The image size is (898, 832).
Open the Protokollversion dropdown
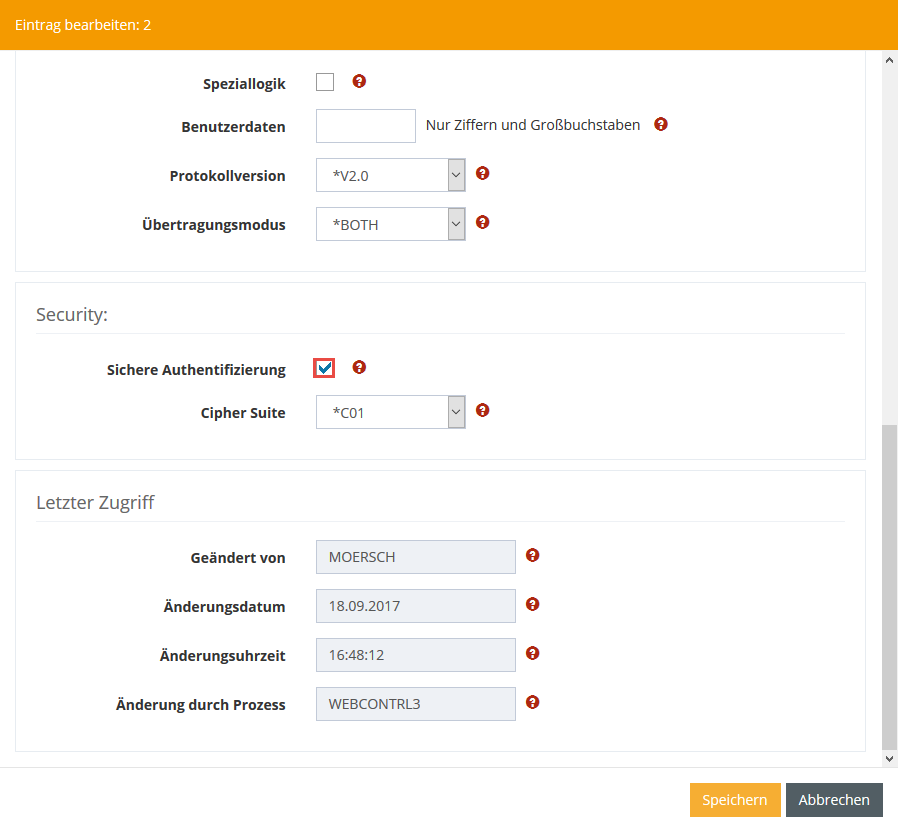click(x=391, y=175)
